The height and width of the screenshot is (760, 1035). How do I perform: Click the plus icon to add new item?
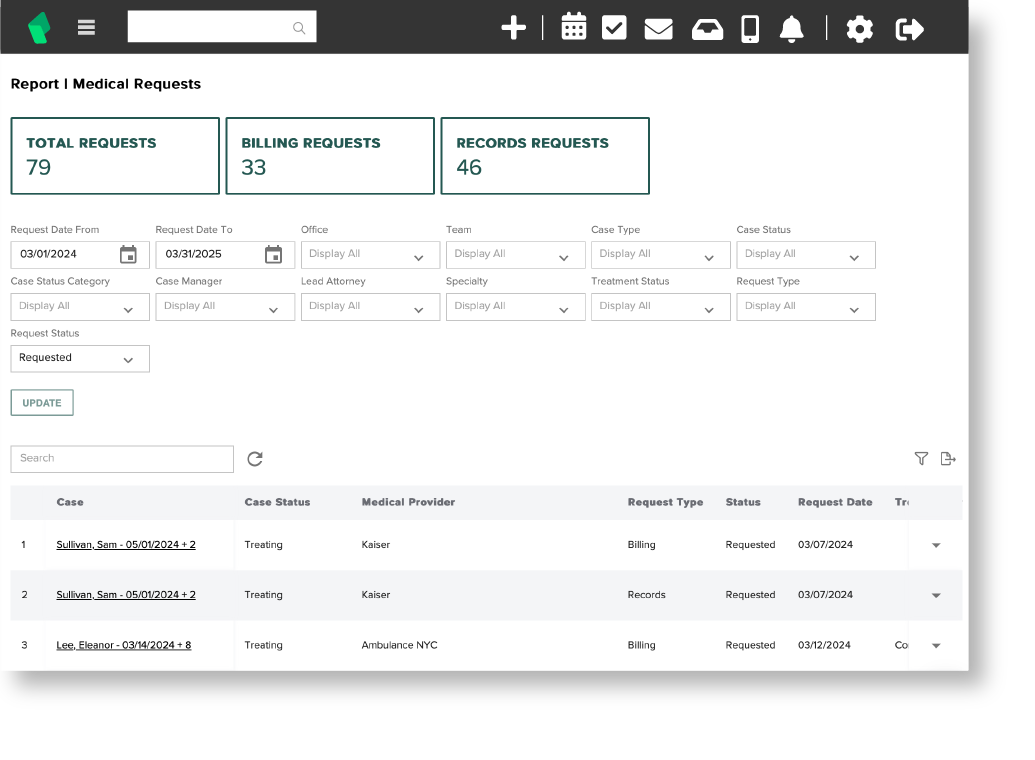click(x=513, y=28)
